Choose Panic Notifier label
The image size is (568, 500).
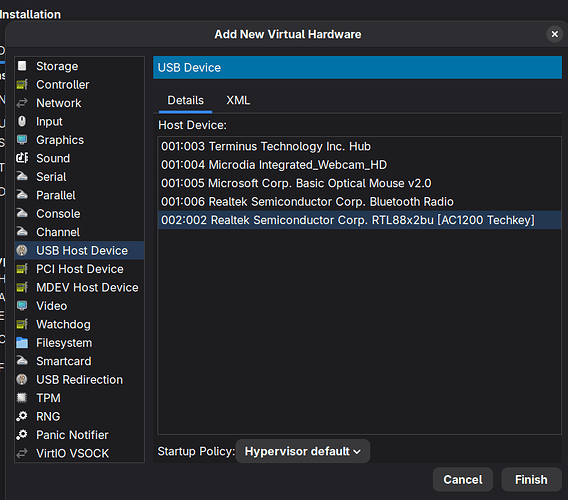click(x=72, y=435)
